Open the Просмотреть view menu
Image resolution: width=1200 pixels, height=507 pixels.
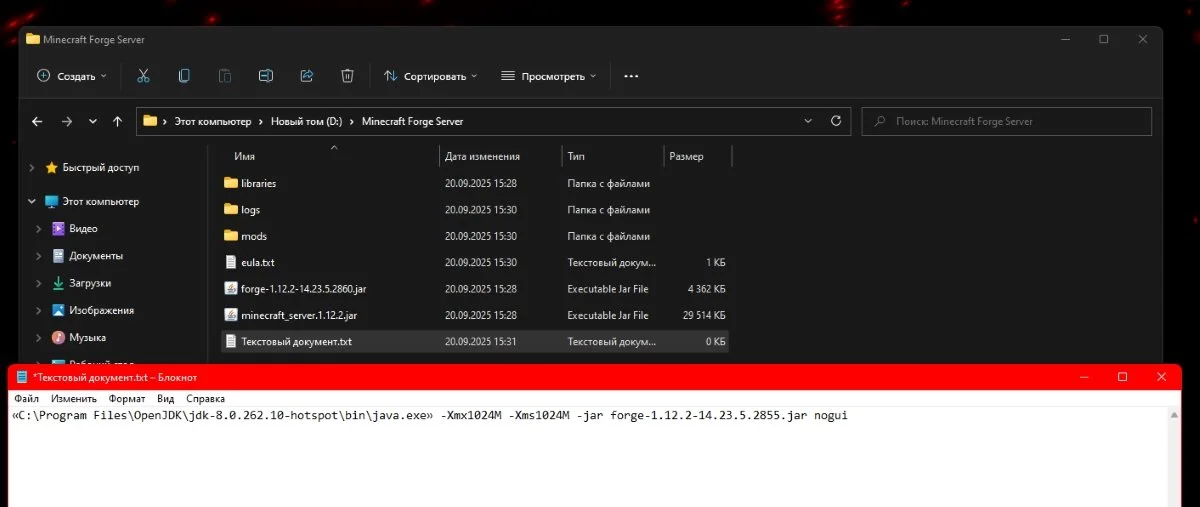click(x=548, y=76)
